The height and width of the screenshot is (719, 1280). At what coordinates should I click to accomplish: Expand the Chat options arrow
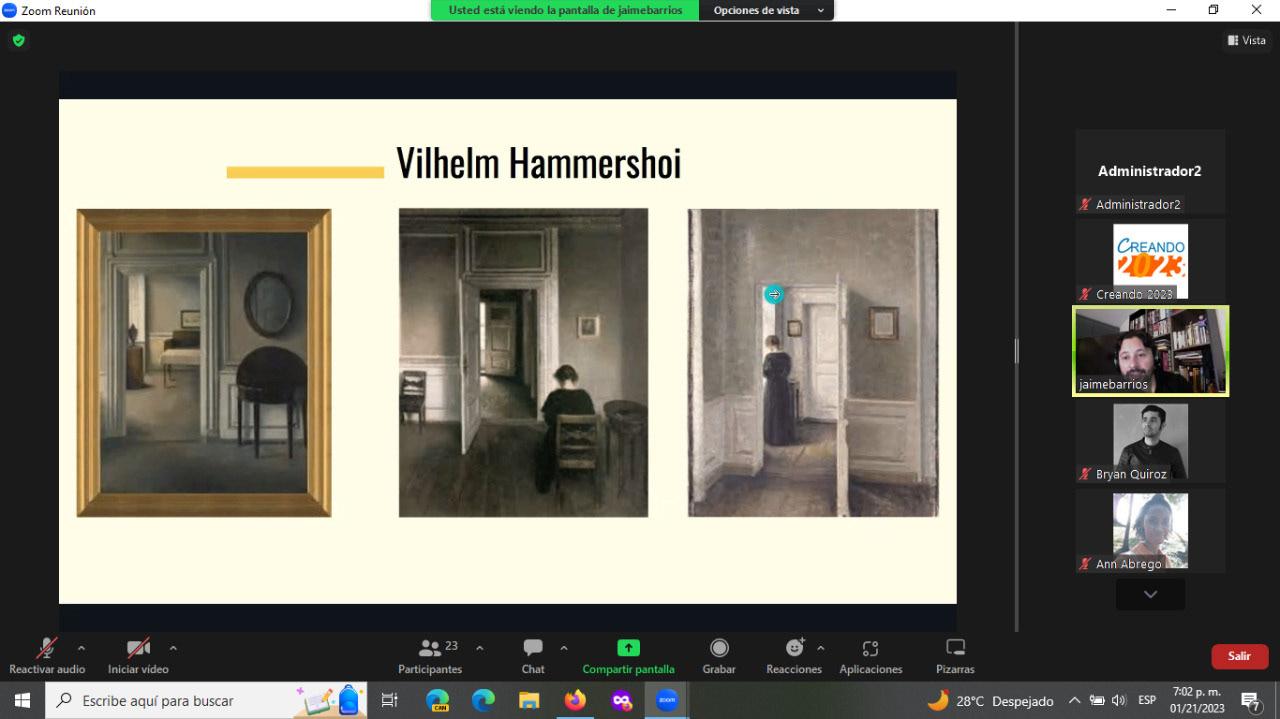coord(564,648)
